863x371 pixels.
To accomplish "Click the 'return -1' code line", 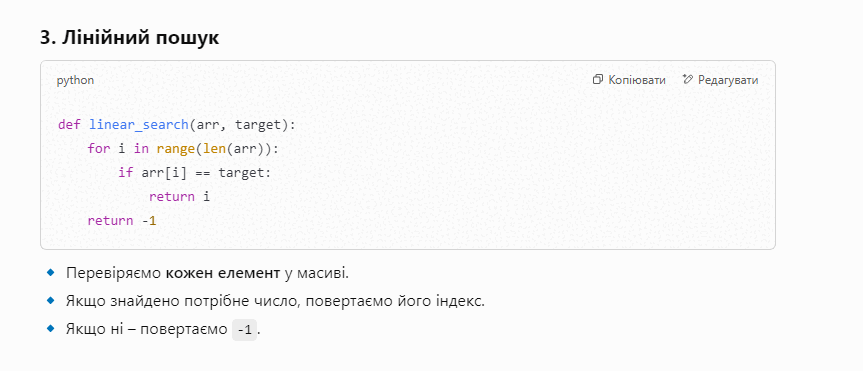I will pos(122,221).
